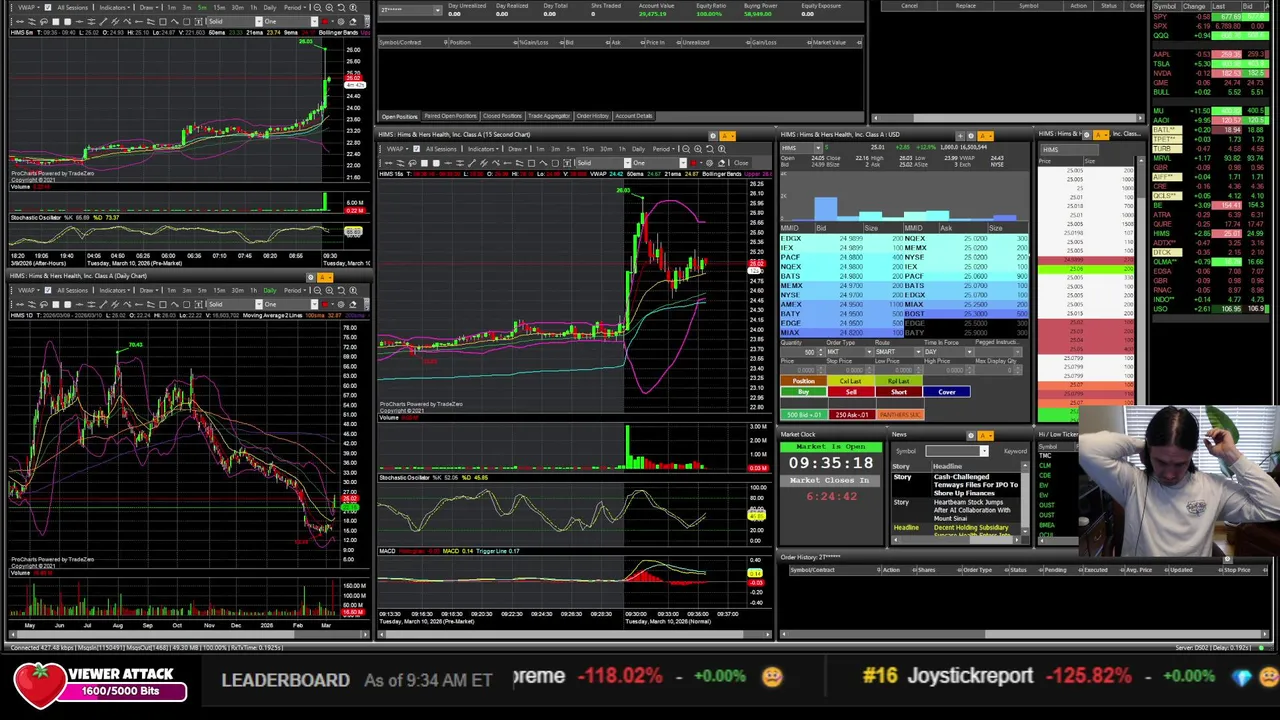Open settings gear in HIMS Level 2 window

971,136
